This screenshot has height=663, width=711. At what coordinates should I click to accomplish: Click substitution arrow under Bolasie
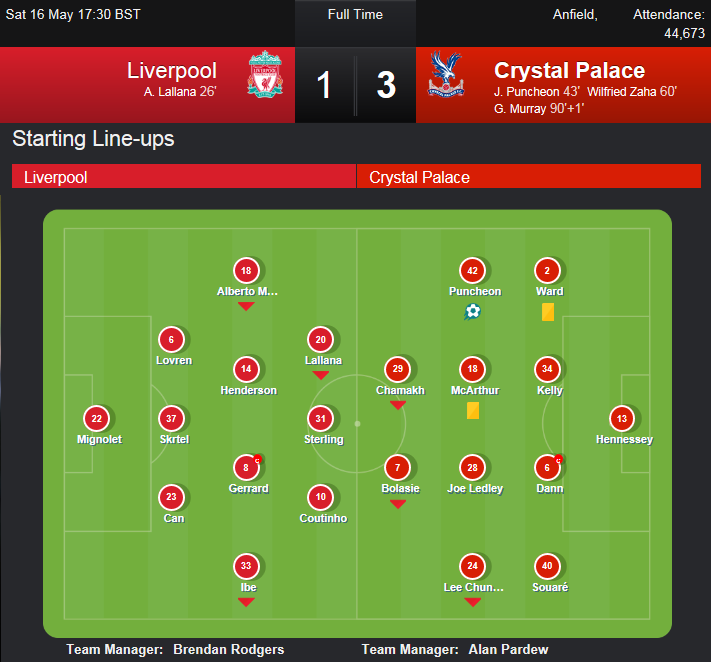click(398, 504)
